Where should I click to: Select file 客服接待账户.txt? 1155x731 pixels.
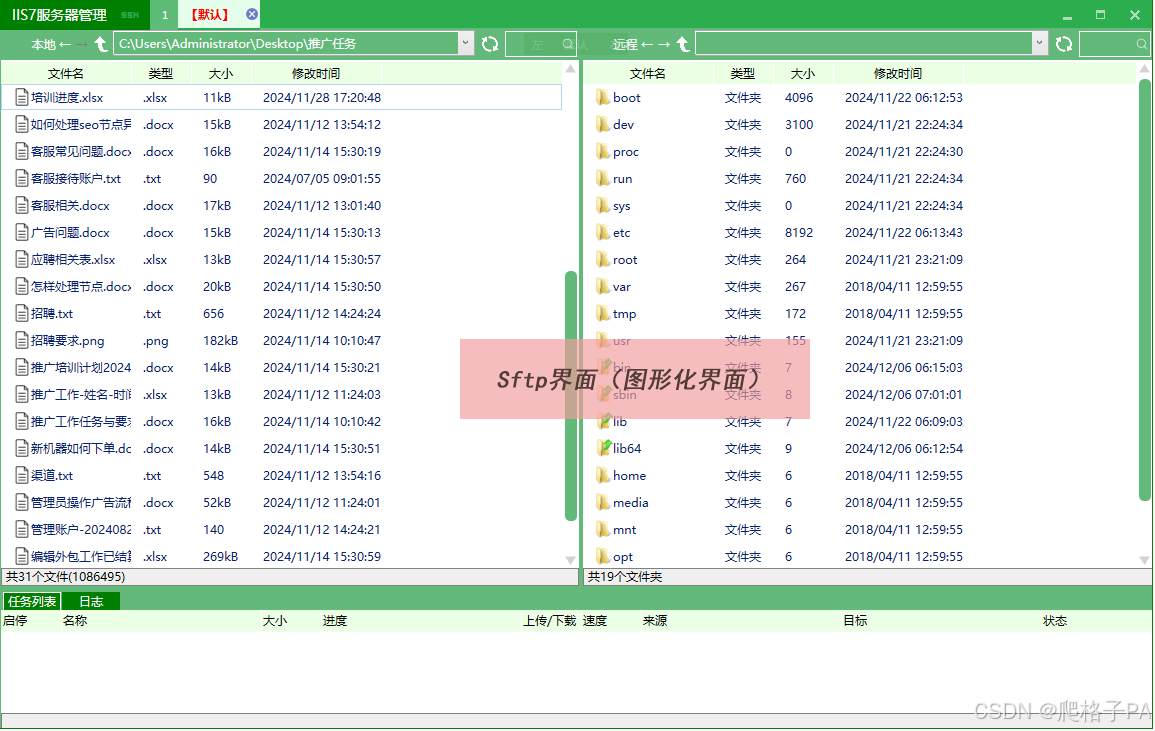[x=76, y=178]
